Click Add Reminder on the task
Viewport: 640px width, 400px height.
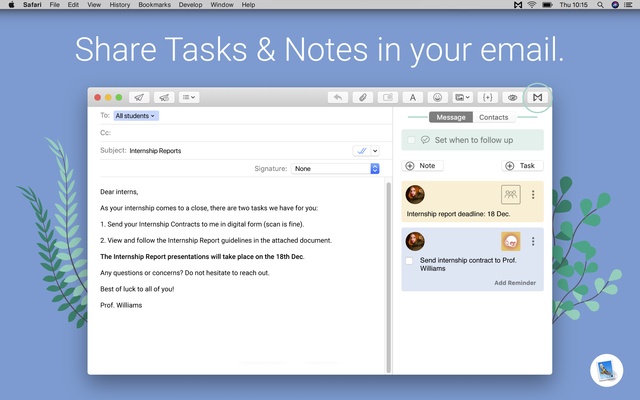(x=515, y=283)
